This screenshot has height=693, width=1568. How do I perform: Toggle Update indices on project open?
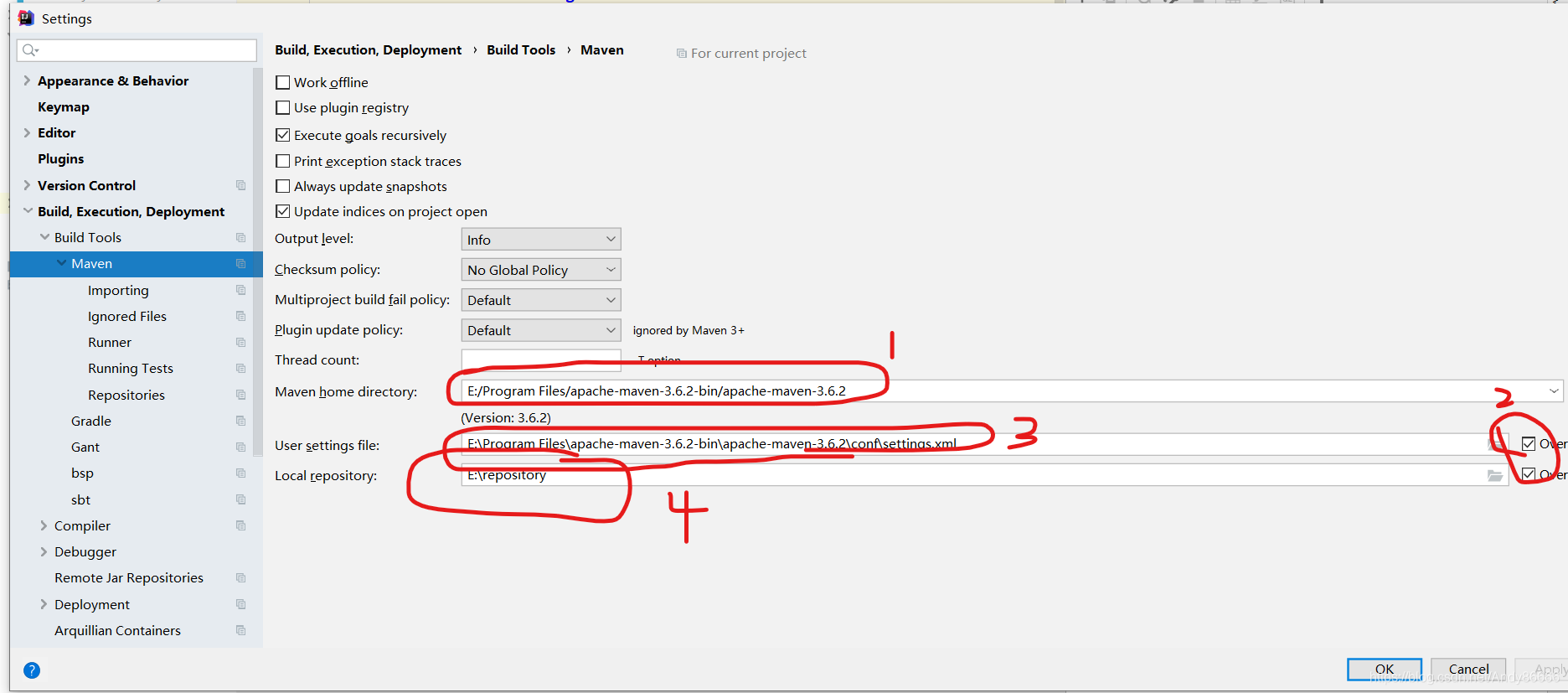[x=283, y=211]
